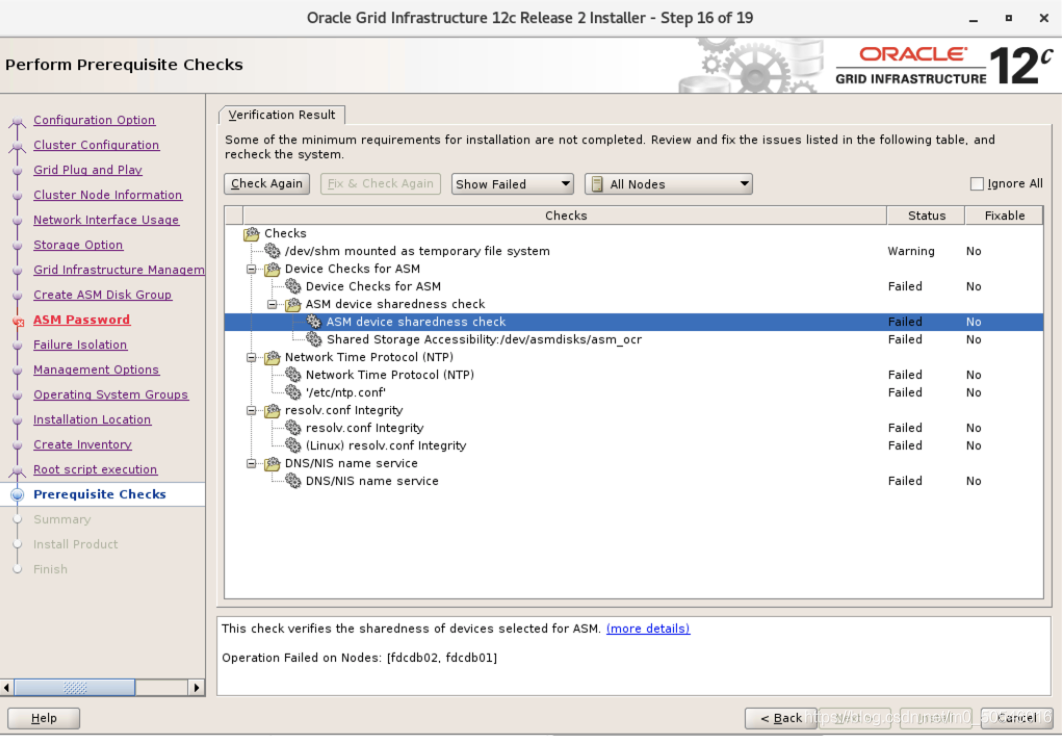Viewport: 1062px width, 736px height.
Task: Click gear icon beside Shared Storage Accessibility row
Action: coord(314,339)
